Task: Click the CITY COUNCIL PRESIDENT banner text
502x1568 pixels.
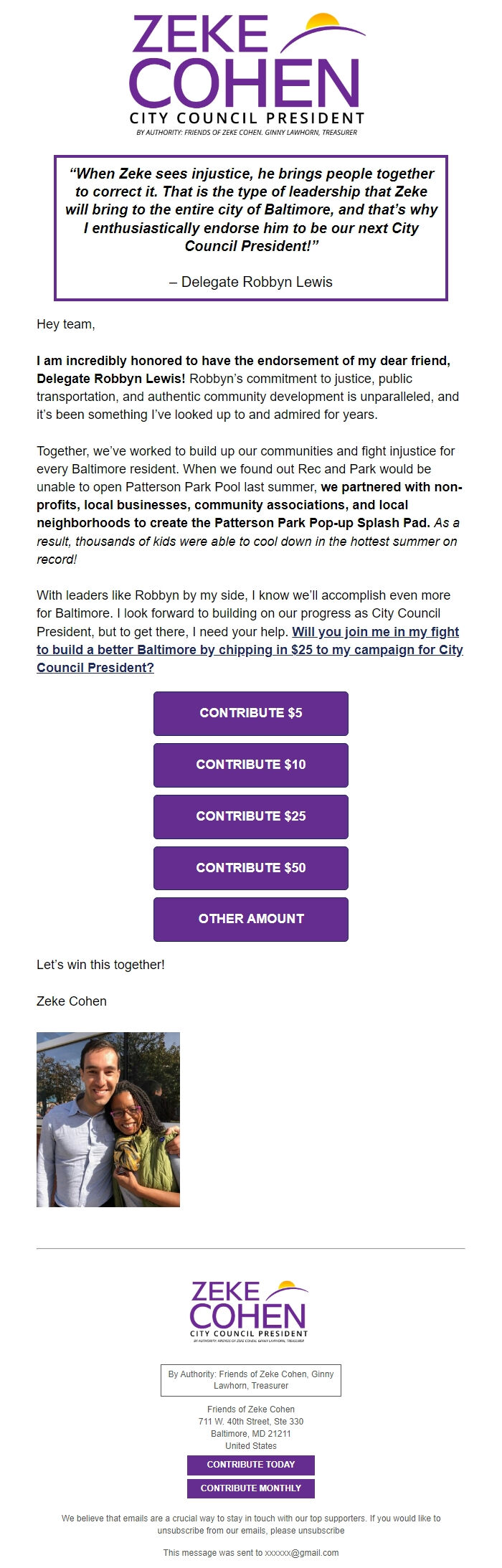Action: click(247, 116)
